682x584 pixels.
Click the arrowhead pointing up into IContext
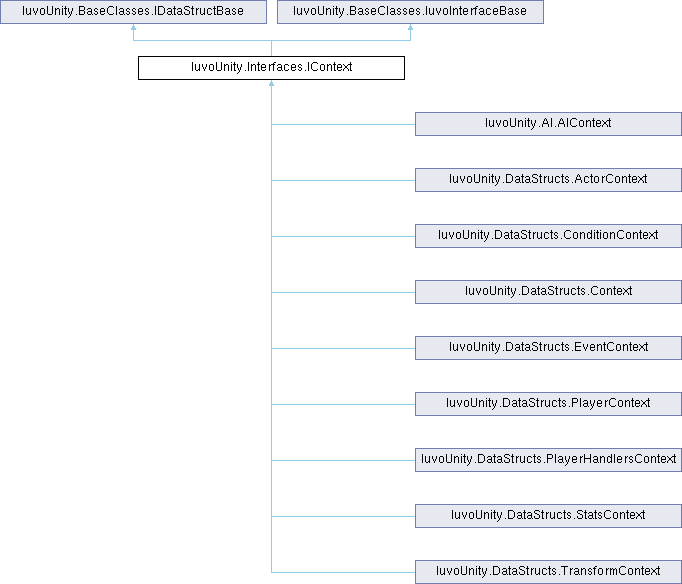coord(271,86)
